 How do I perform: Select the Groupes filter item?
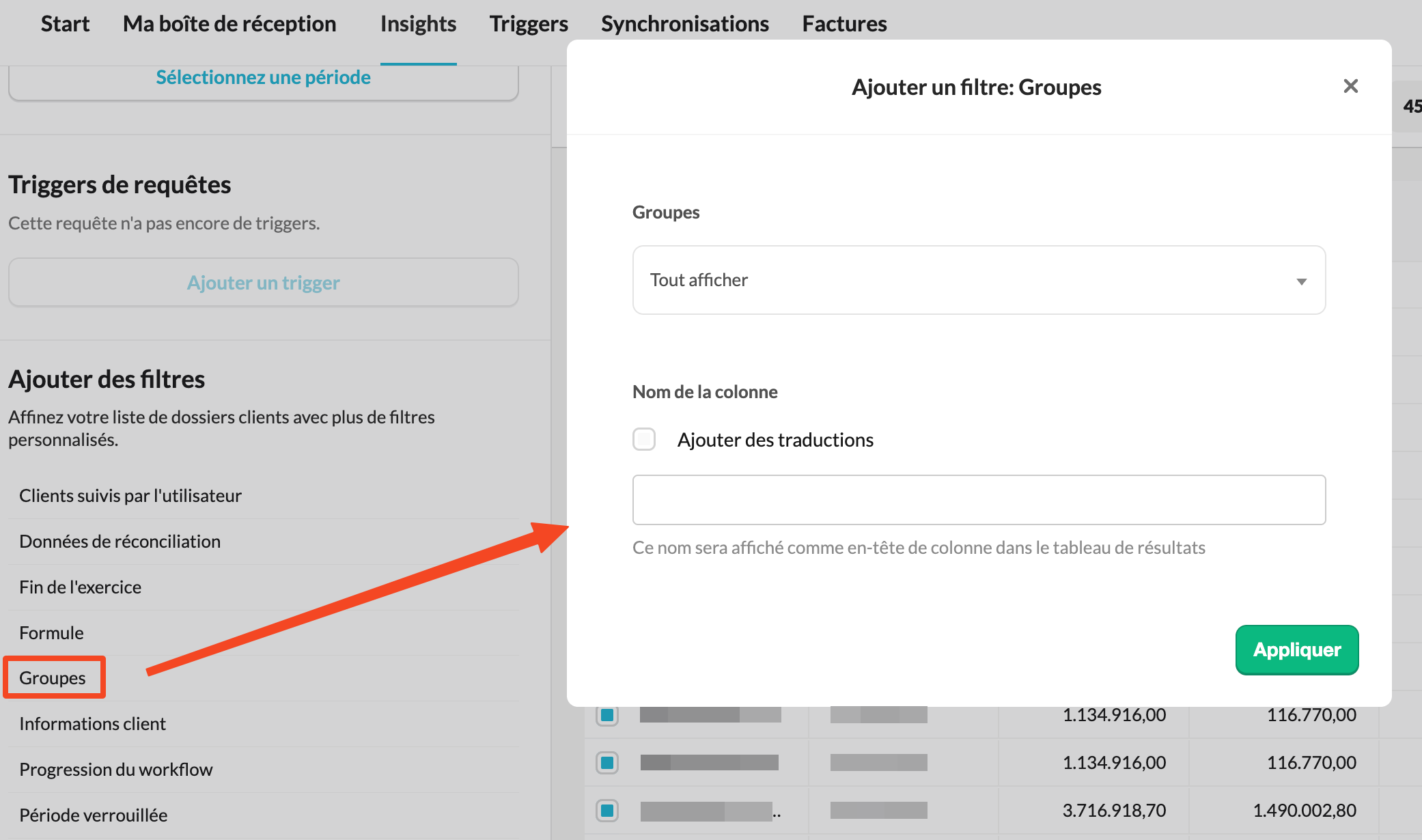click(53, 678)
